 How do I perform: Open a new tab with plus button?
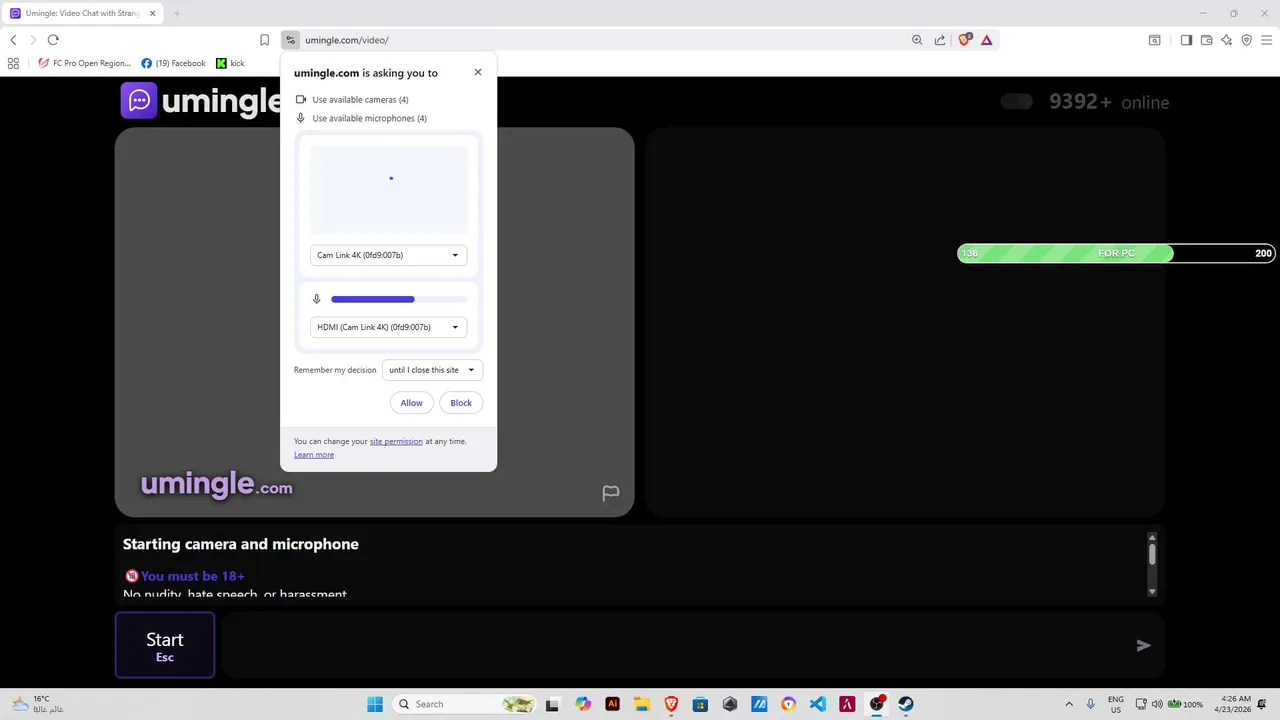[x=177, y=13]
